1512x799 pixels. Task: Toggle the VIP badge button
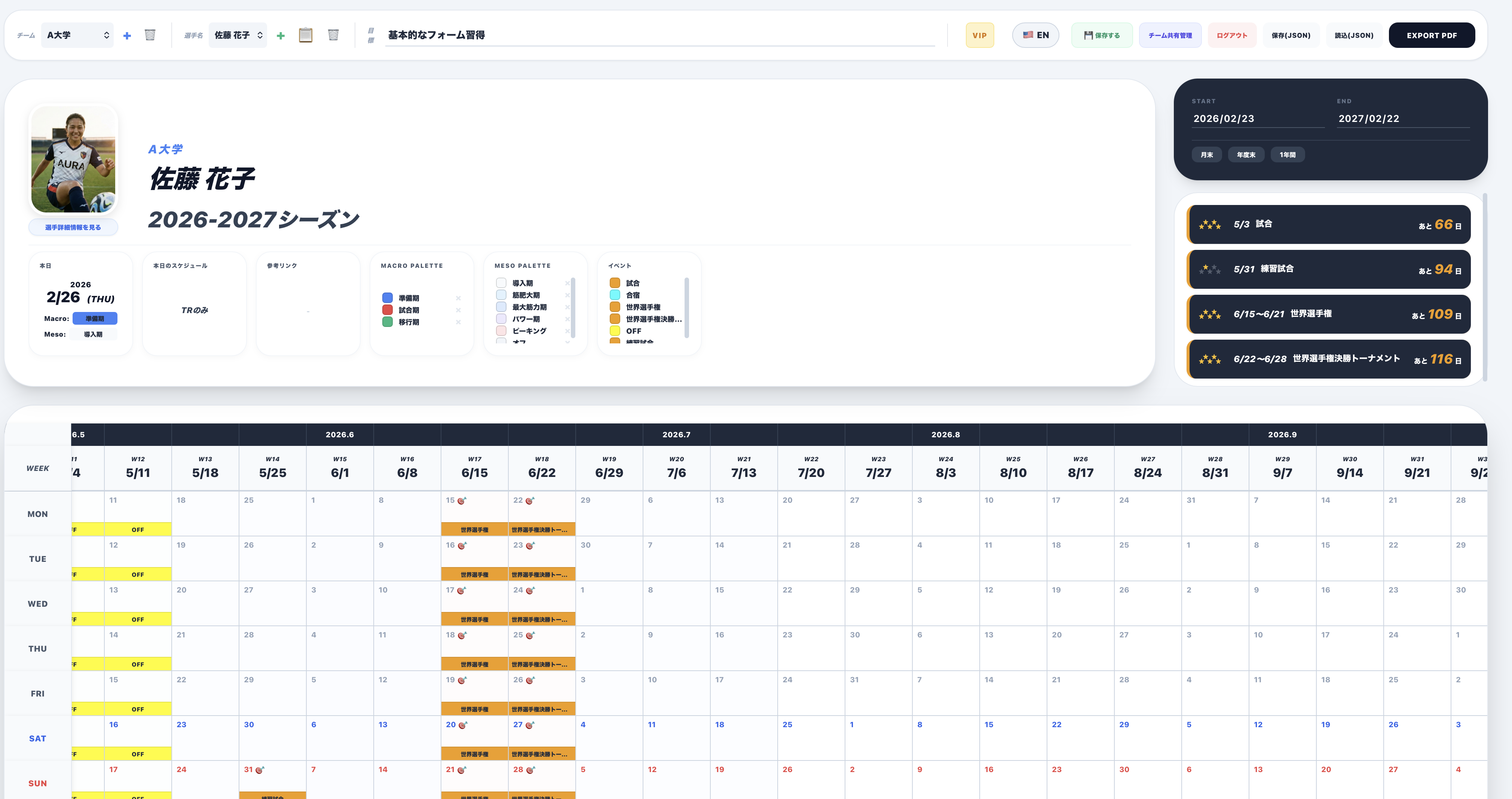click(x=979, y=35)
